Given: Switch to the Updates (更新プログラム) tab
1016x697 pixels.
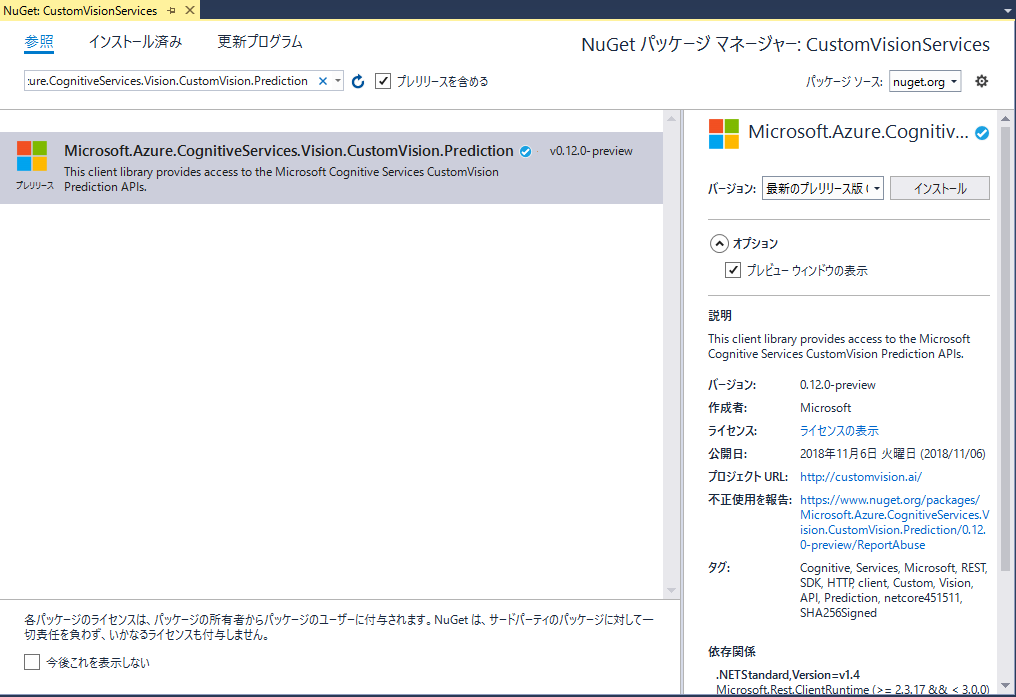Looking at the screenshot, I should pyautogui.click(x=260, y=42).
